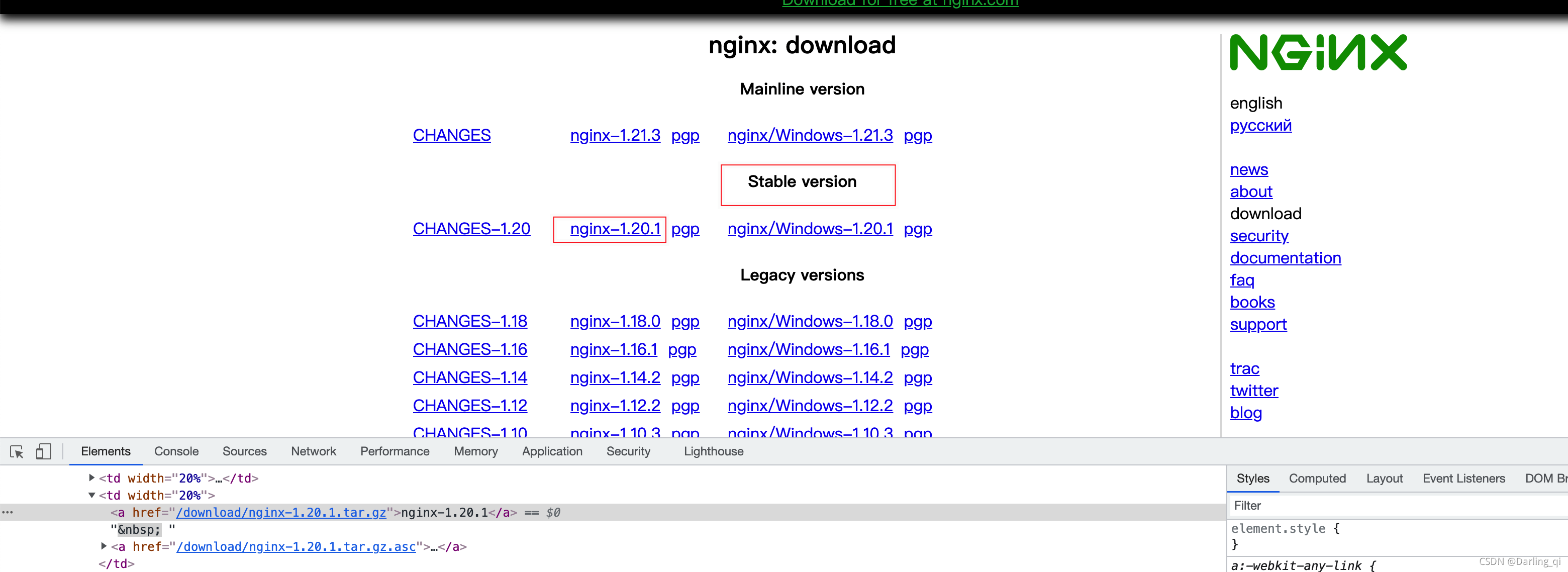Open the CHANGES-1.14 link

click(470, 377)
